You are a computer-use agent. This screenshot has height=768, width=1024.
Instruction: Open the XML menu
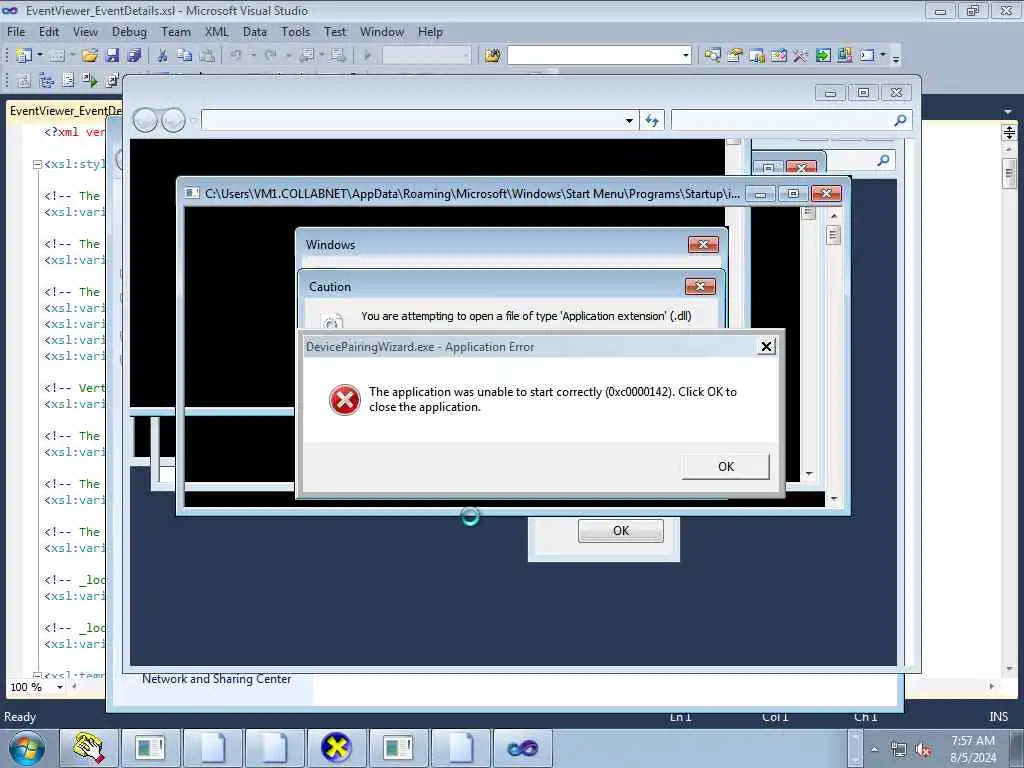click(217, 31)
